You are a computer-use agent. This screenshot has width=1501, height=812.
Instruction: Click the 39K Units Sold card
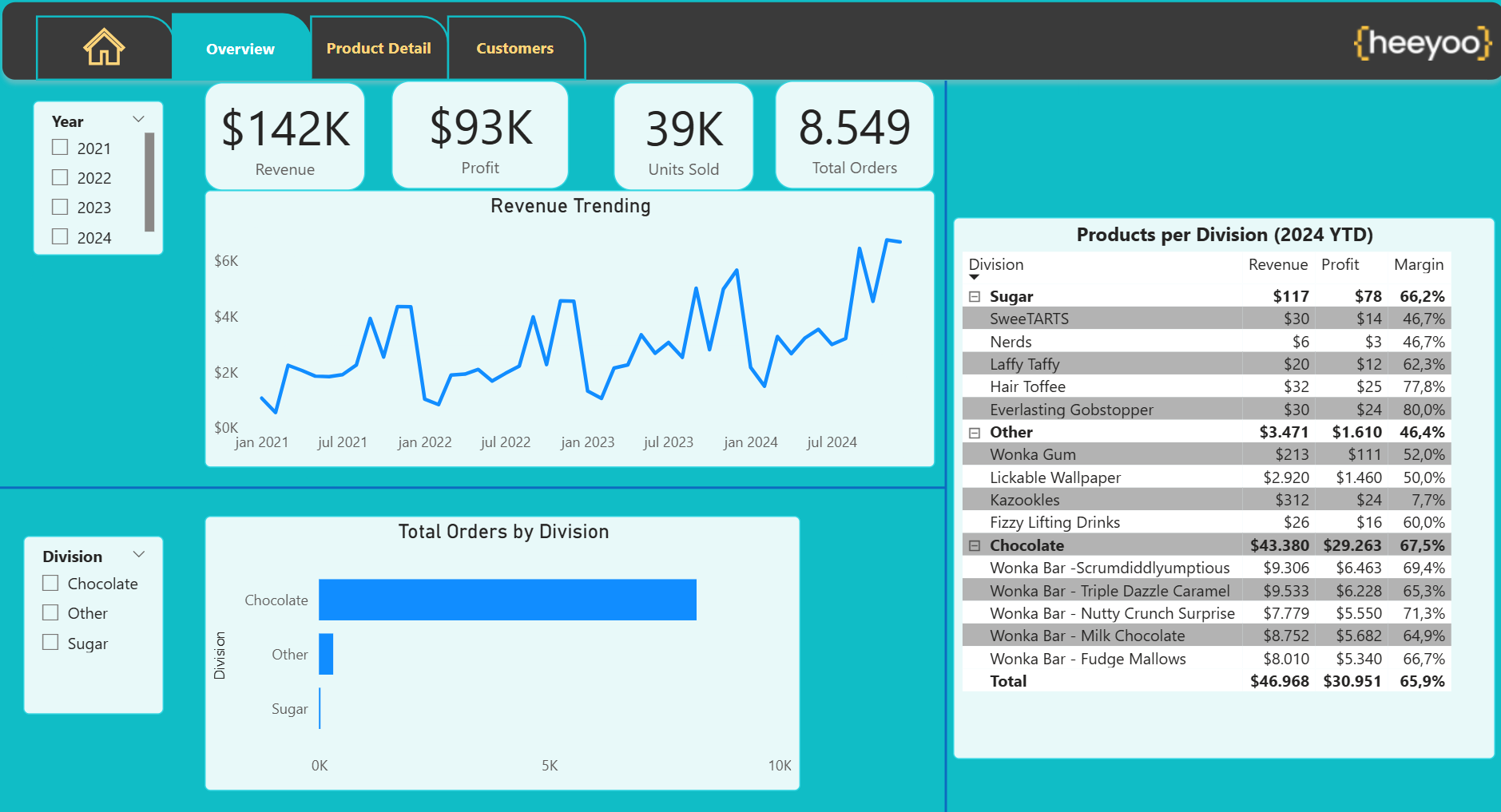(684, 137)
